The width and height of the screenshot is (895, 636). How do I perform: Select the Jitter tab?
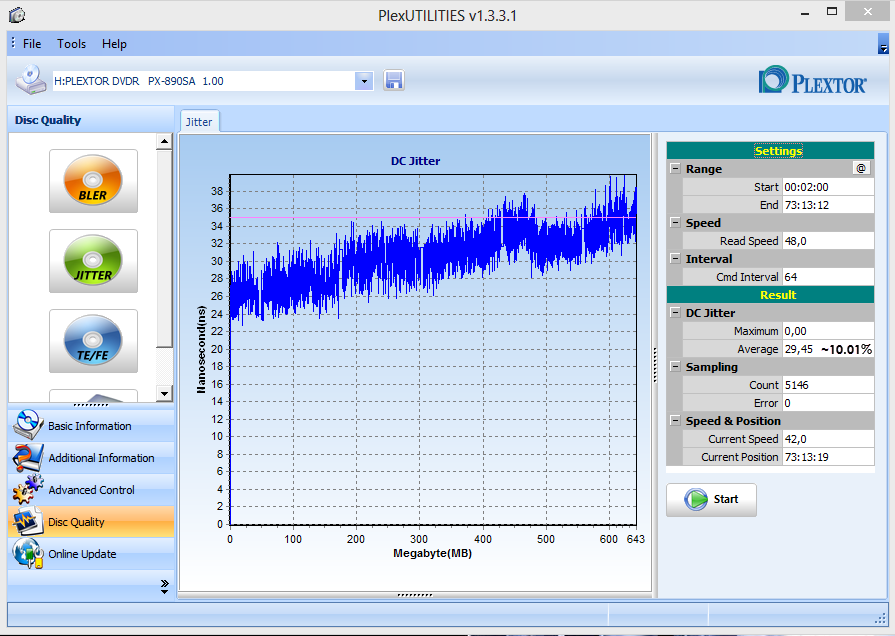pyautogui.click(x=199, y=122)
